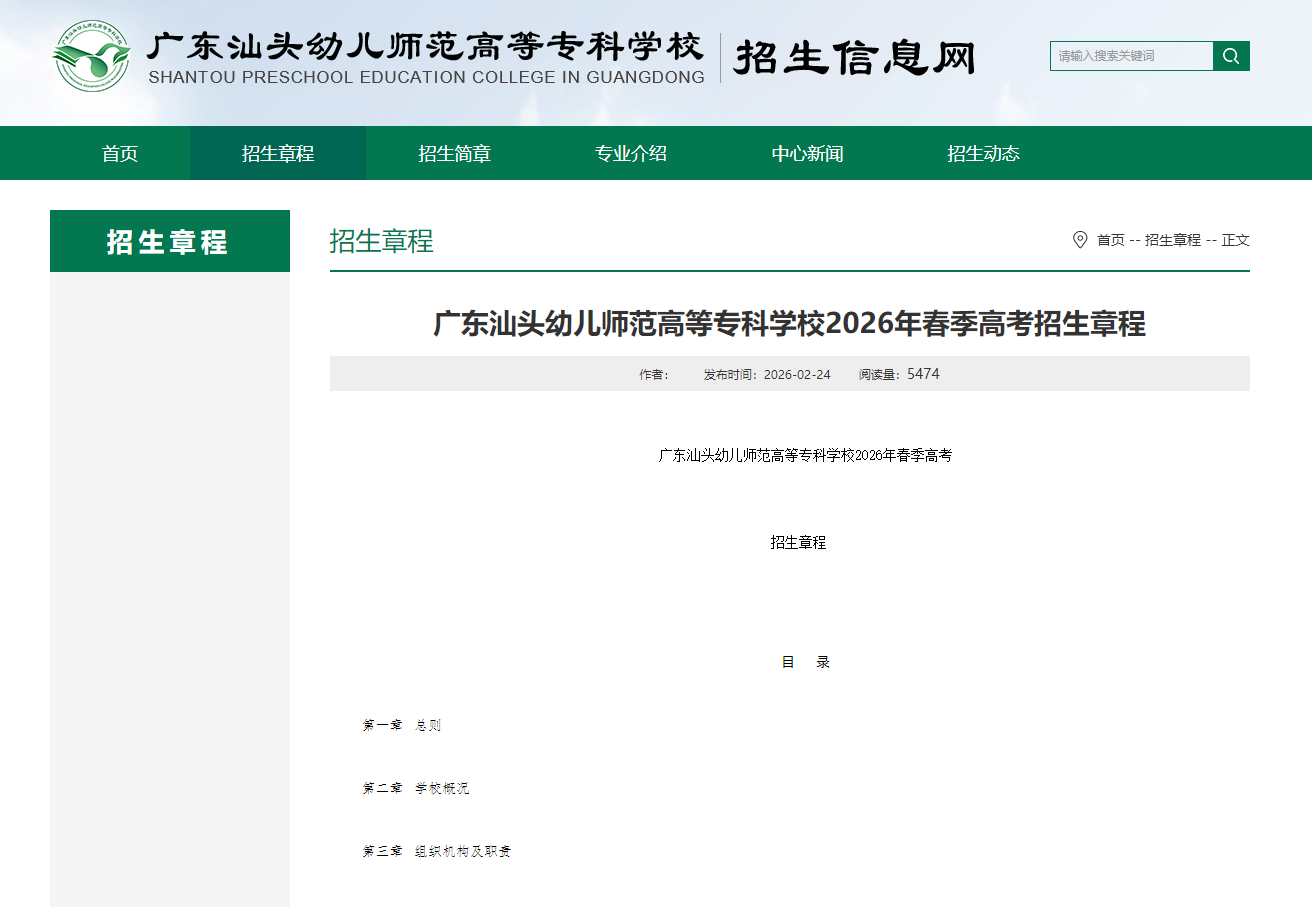
Task: Click the 2026年春季高考招生章程 article title
Action: [x=789, y=324]
